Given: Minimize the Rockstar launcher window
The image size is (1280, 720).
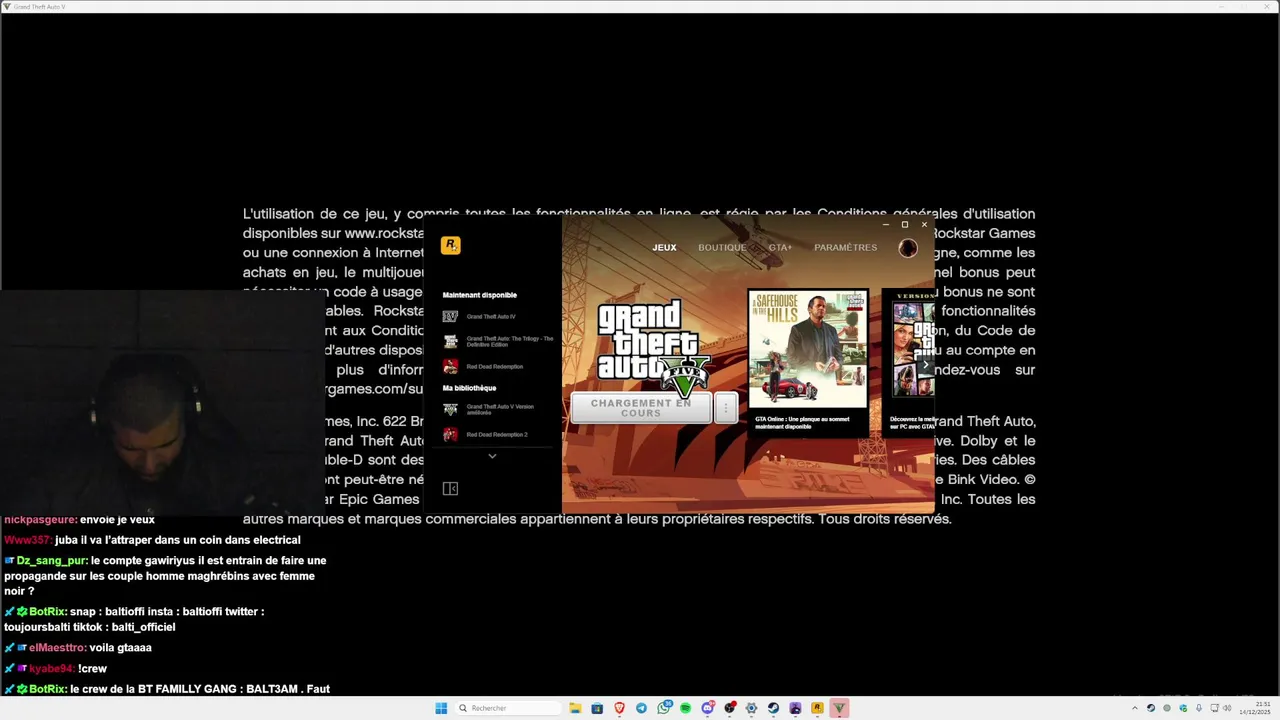Looking at the screenshot, I should tap(885, 225).
